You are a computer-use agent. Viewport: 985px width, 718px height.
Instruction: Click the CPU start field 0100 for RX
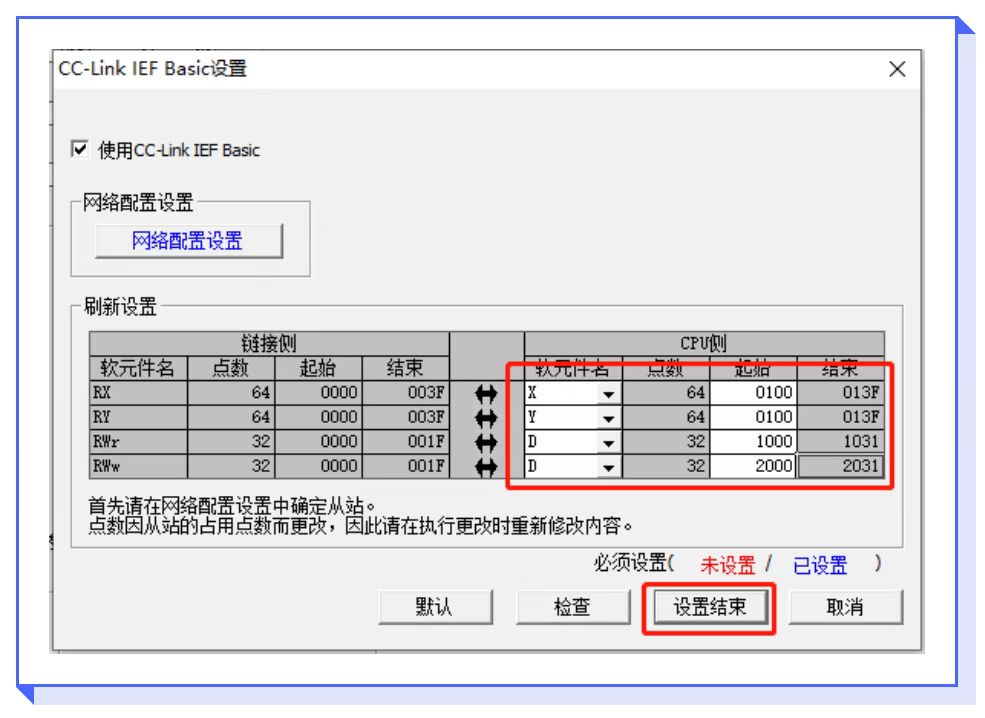pyautogui.click(x=753, y=393)
